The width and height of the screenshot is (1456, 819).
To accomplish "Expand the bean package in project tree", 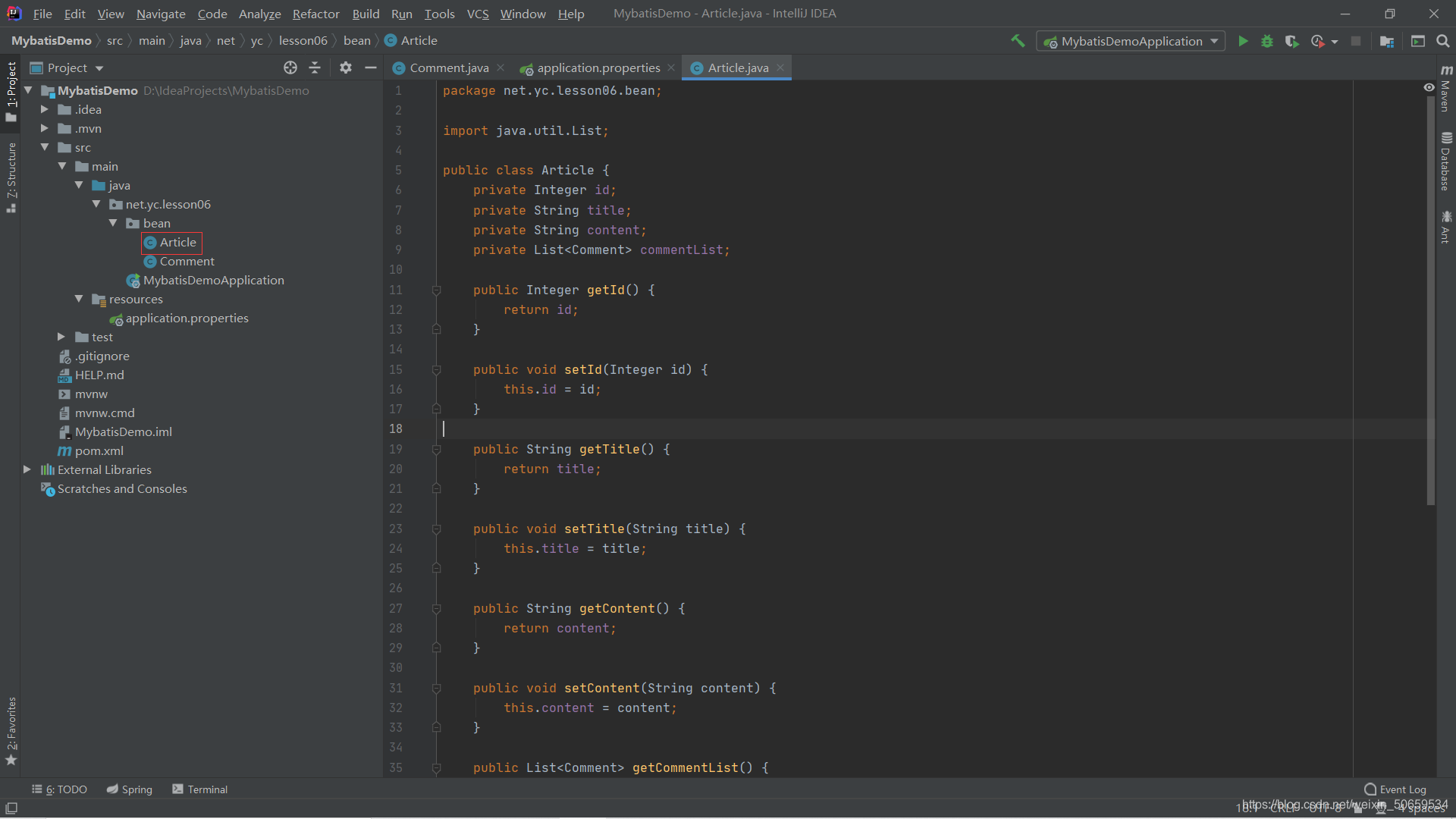I will click(x=112, y=223).
